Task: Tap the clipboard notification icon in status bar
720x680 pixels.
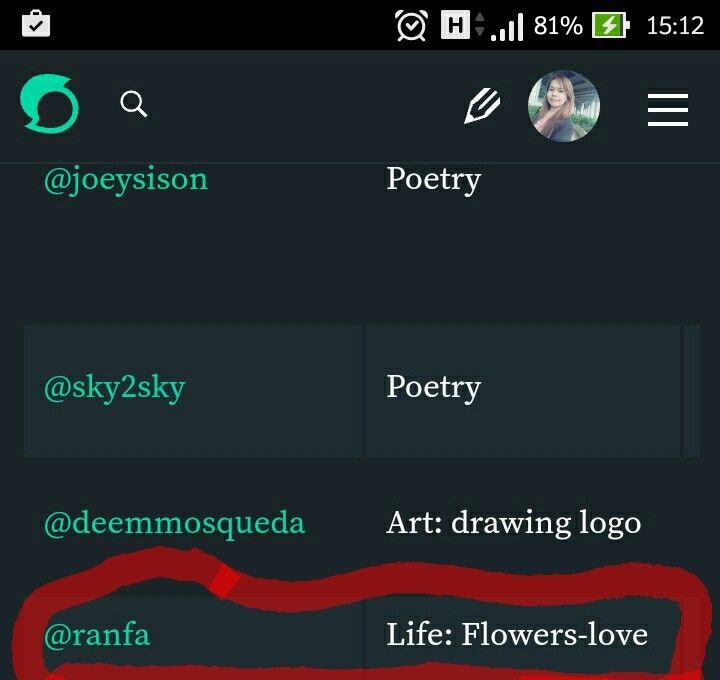Action: pos(35,24)
